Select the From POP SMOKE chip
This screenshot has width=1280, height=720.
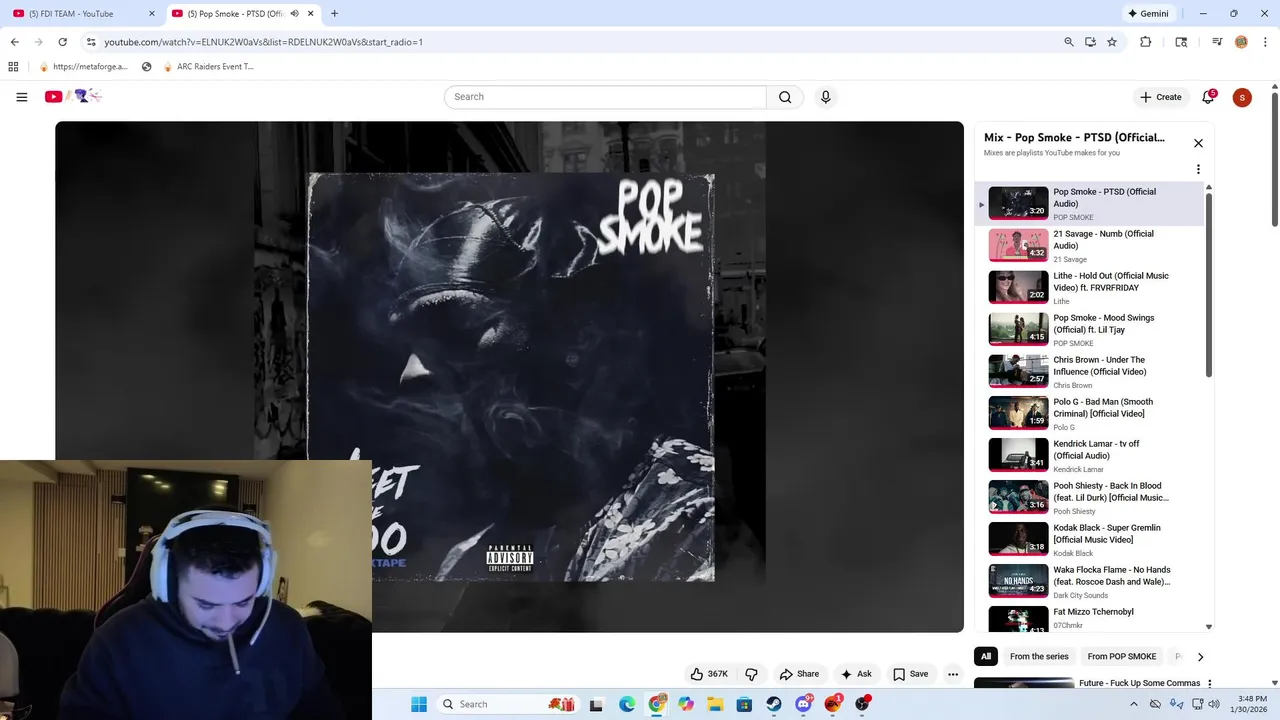1122,656
